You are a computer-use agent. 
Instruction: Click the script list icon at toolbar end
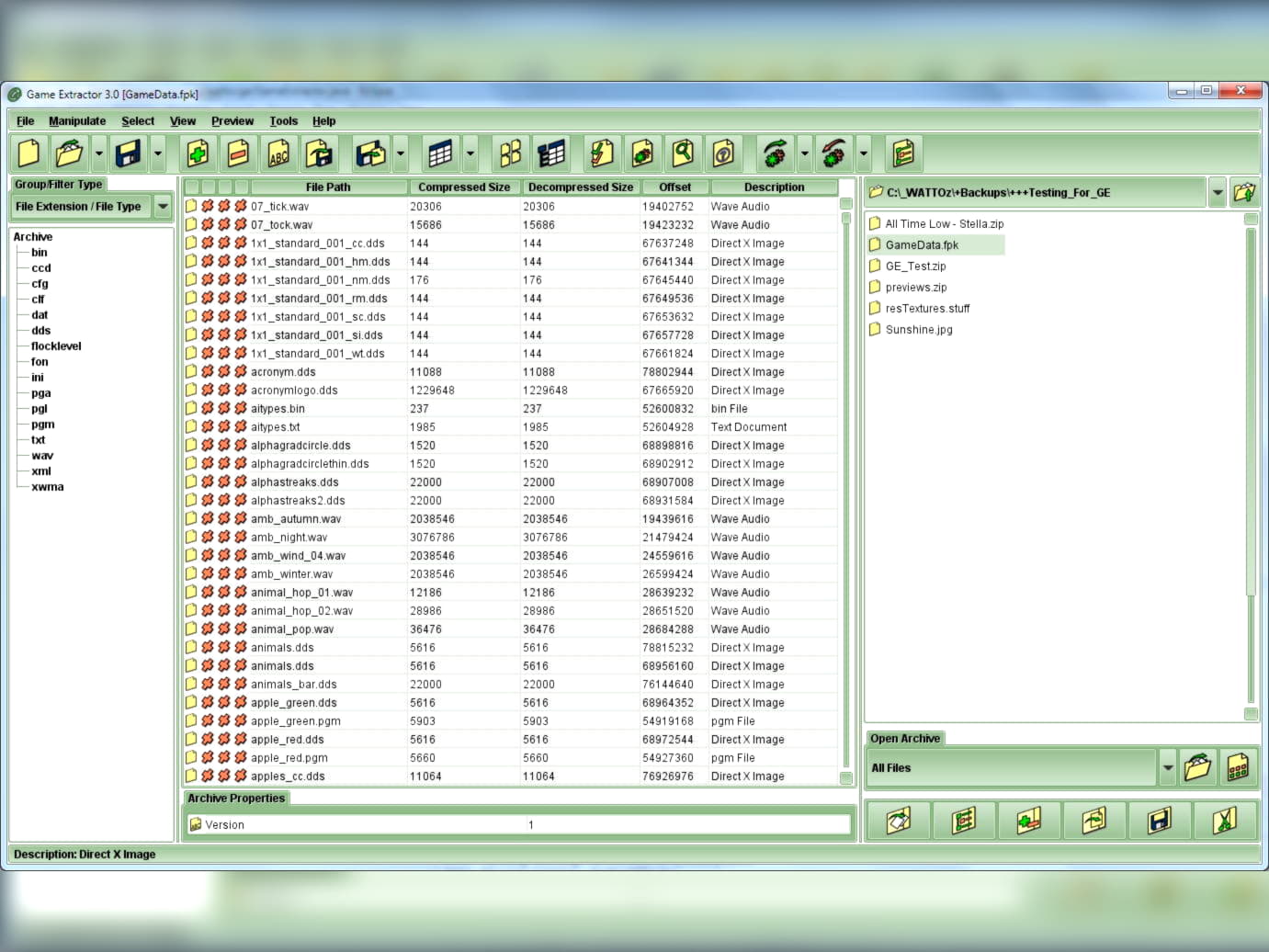[x=903, y=153]
